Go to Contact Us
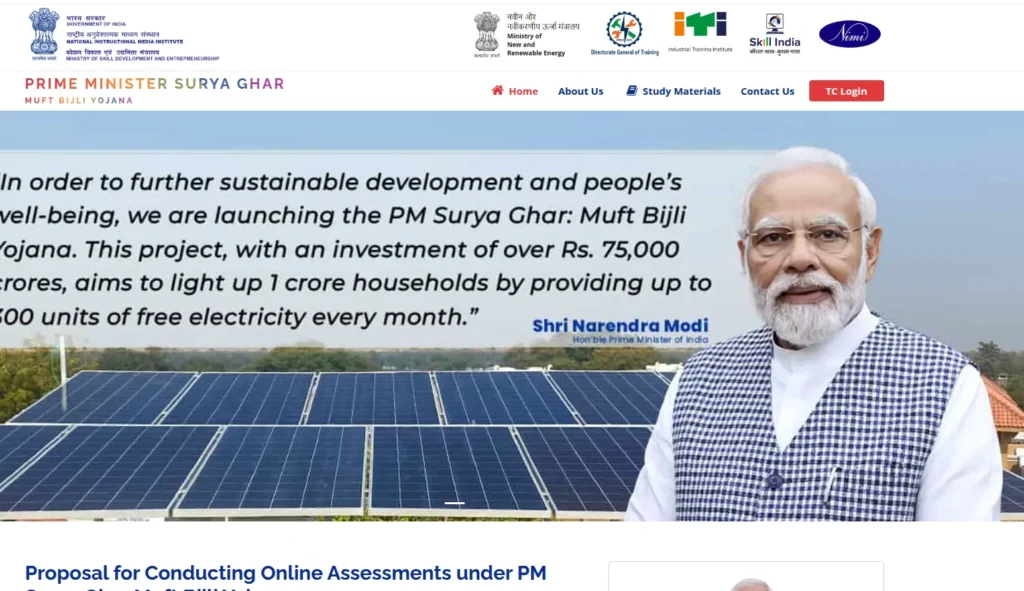Viewport: 1024px width, 591px height. [767, 91]
